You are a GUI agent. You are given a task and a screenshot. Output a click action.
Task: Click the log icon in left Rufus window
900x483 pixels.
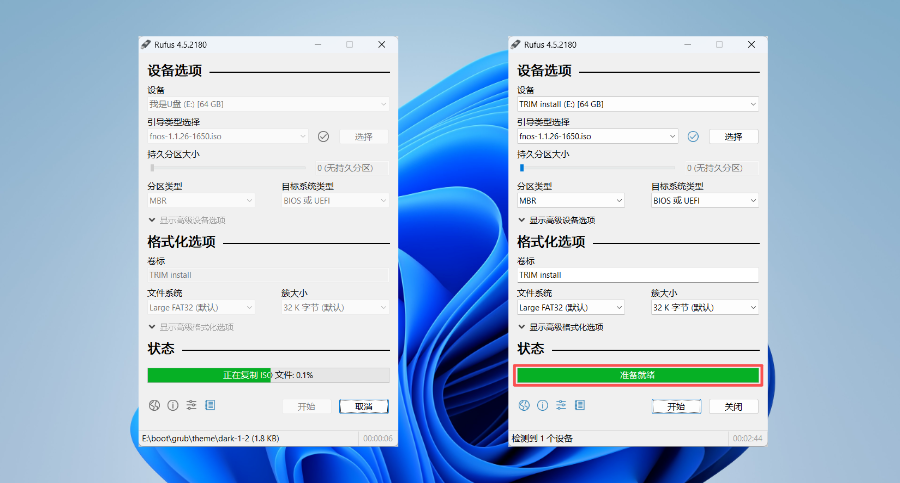coord(210,405)
